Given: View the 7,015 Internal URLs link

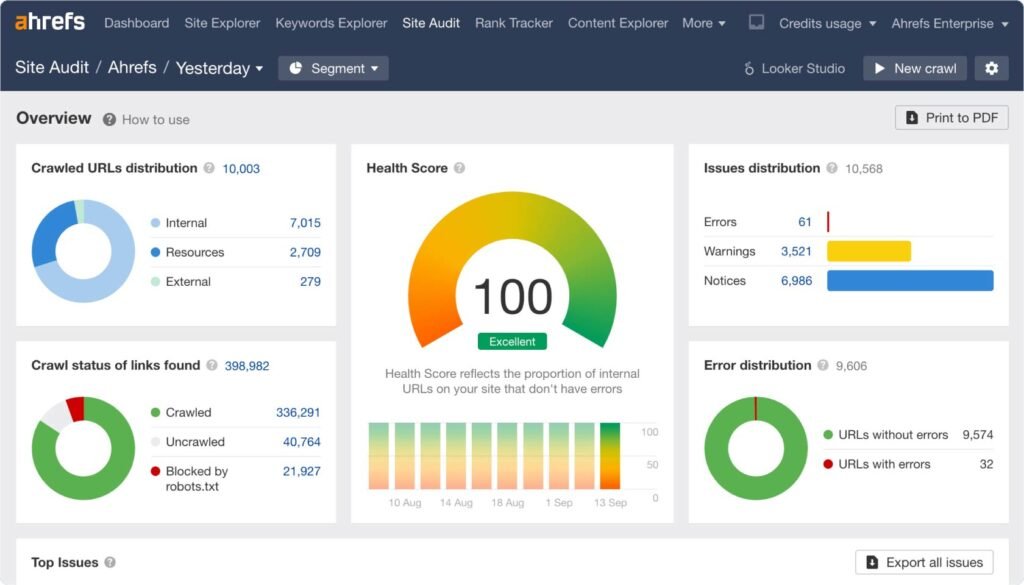Looking at the screenshot, I should [x=307, y=222].
